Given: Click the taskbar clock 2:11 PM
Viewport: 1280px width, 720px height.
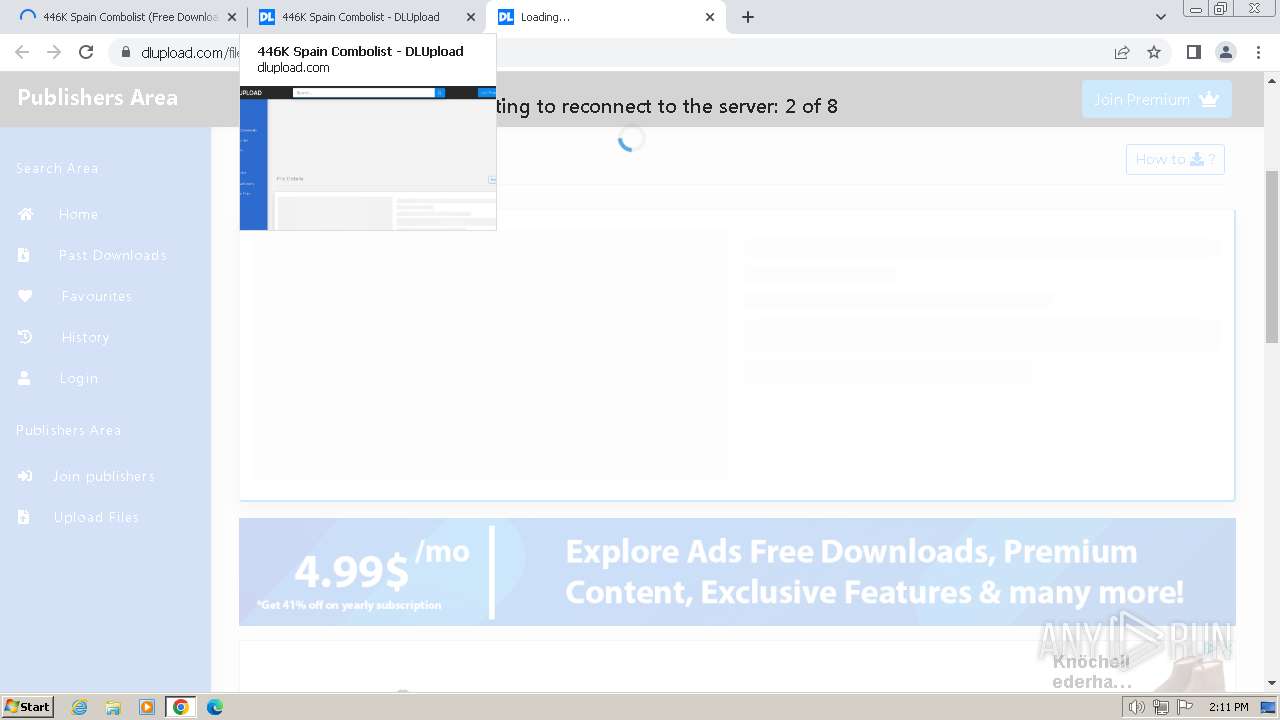Looking at the screenshot, I should pos(1229,707).
